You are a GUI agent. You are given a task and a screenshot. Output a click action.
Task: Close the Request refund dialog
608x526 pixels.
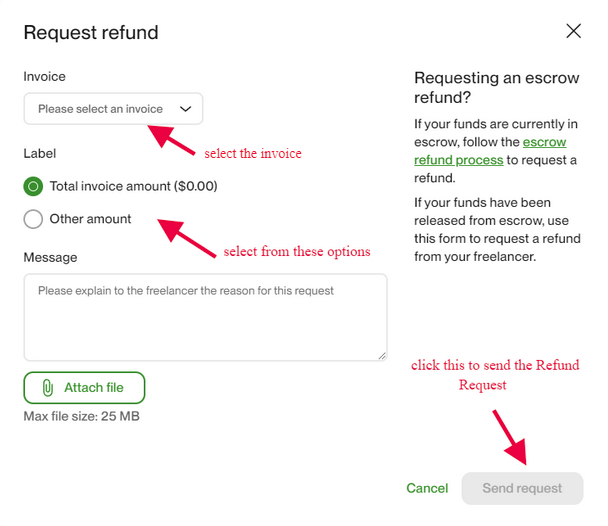tap(573, 31)
